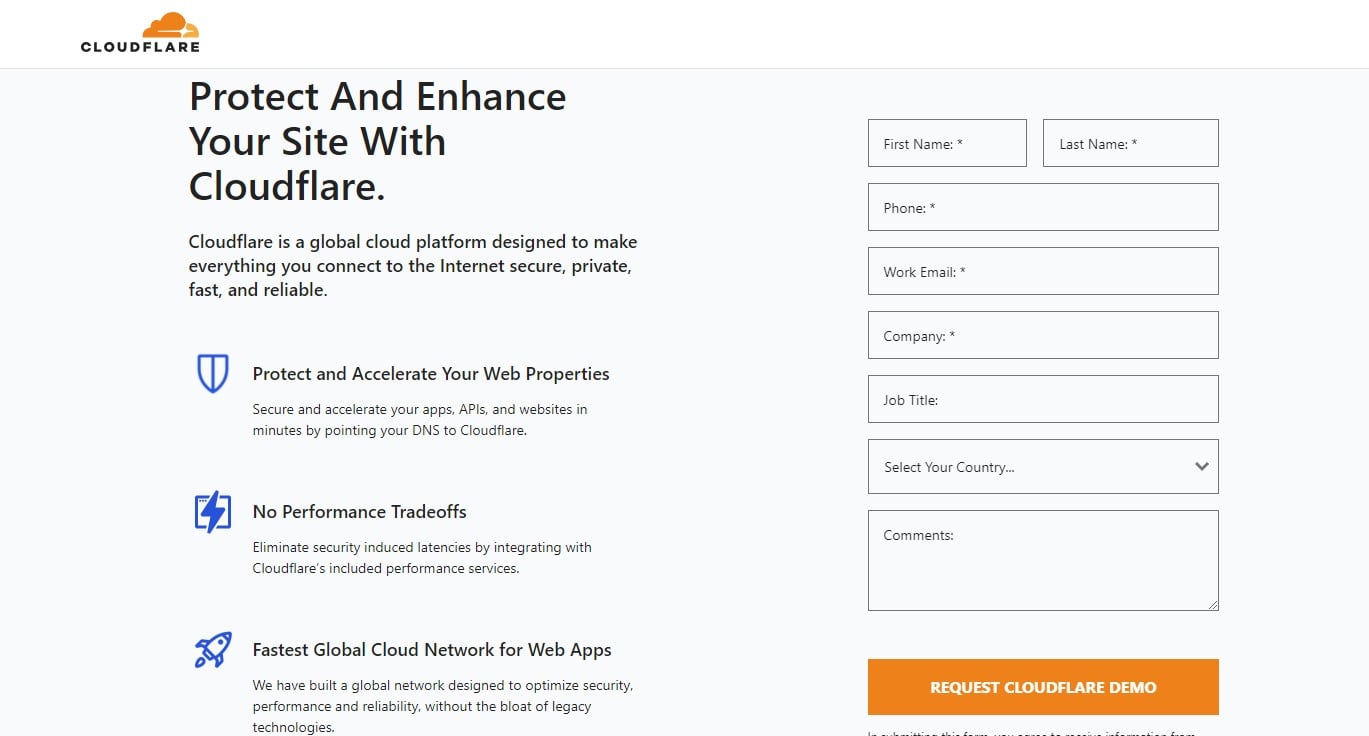Viewport: 1369px width, 736px height.
Task: Click the rocket icon beside Fastest Global Cloud Network
Action: (212, 650)
